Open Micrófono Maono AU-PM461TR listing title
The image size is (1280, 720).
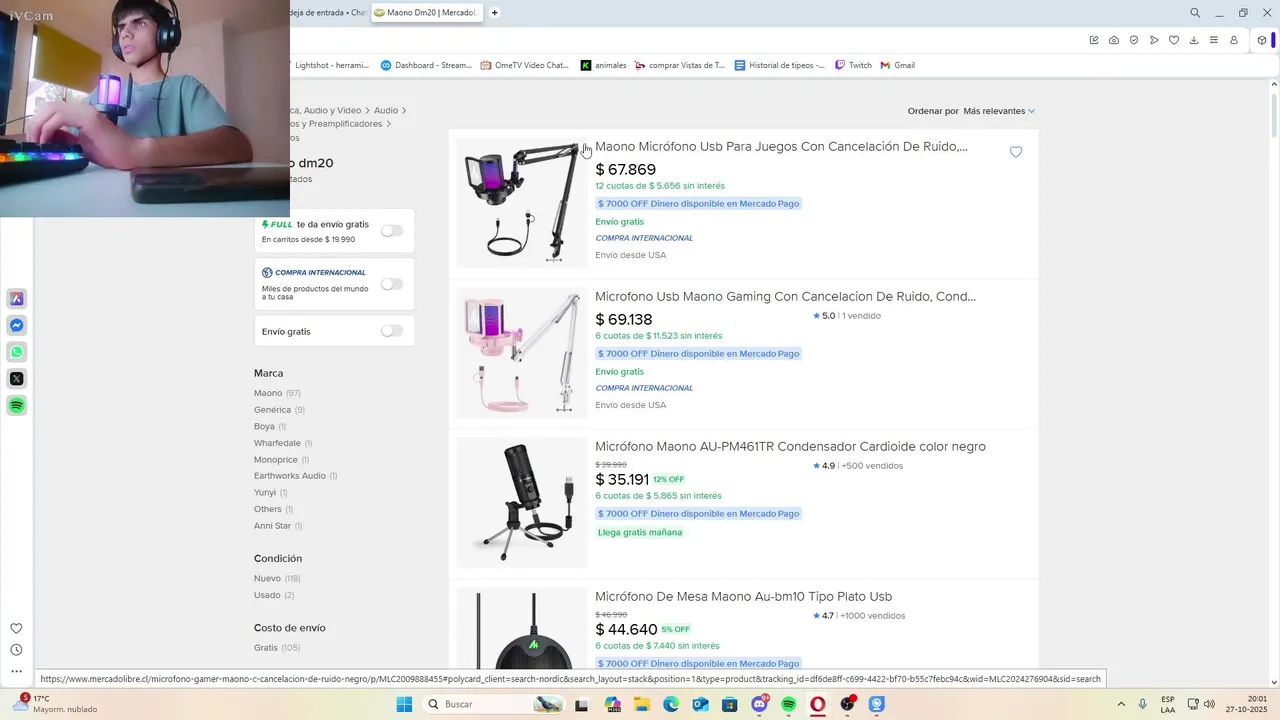790,446
